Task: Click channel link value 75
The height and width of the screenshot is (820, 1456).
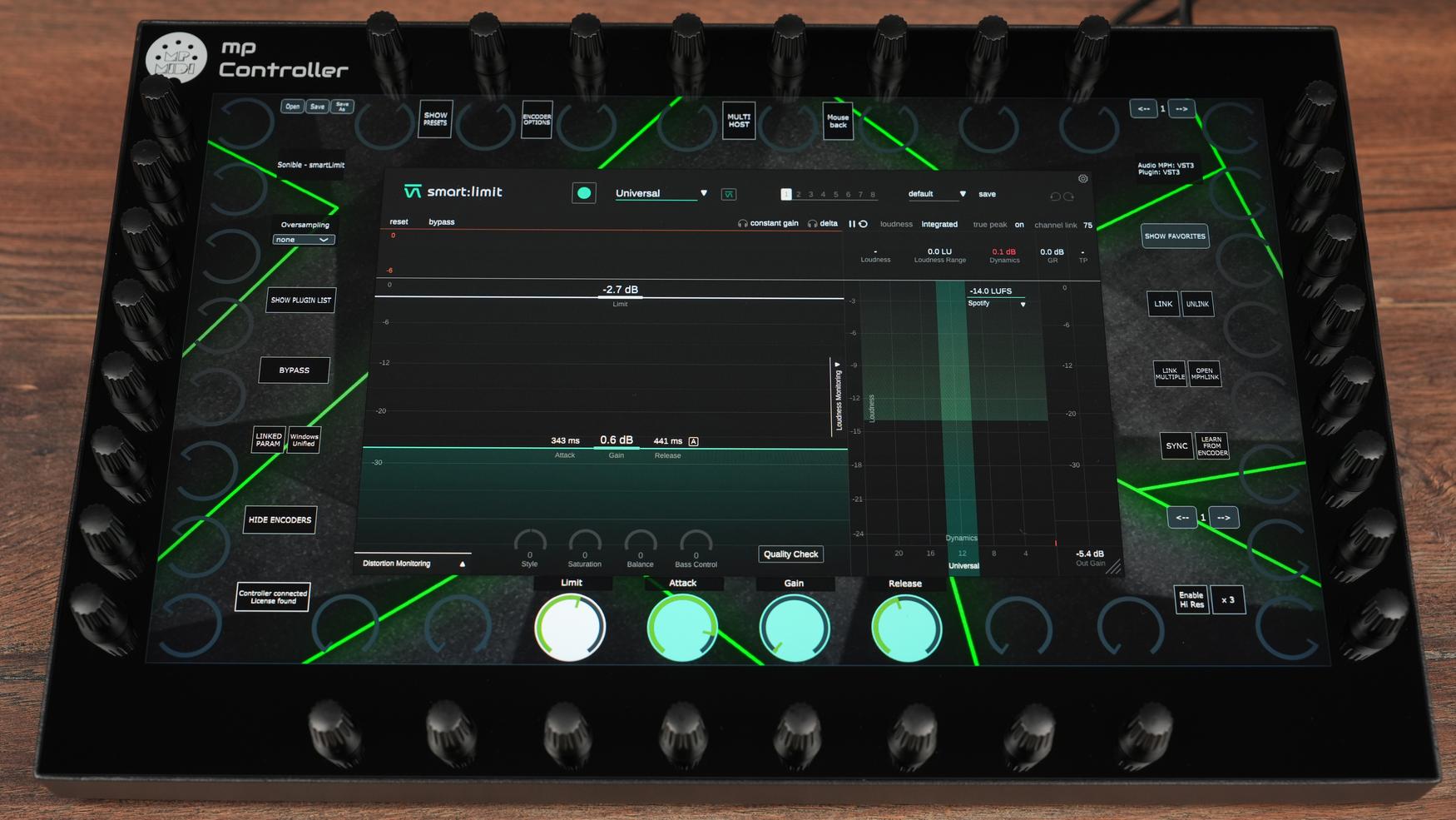Action: pyautogui.click(x=1087, y=225)
